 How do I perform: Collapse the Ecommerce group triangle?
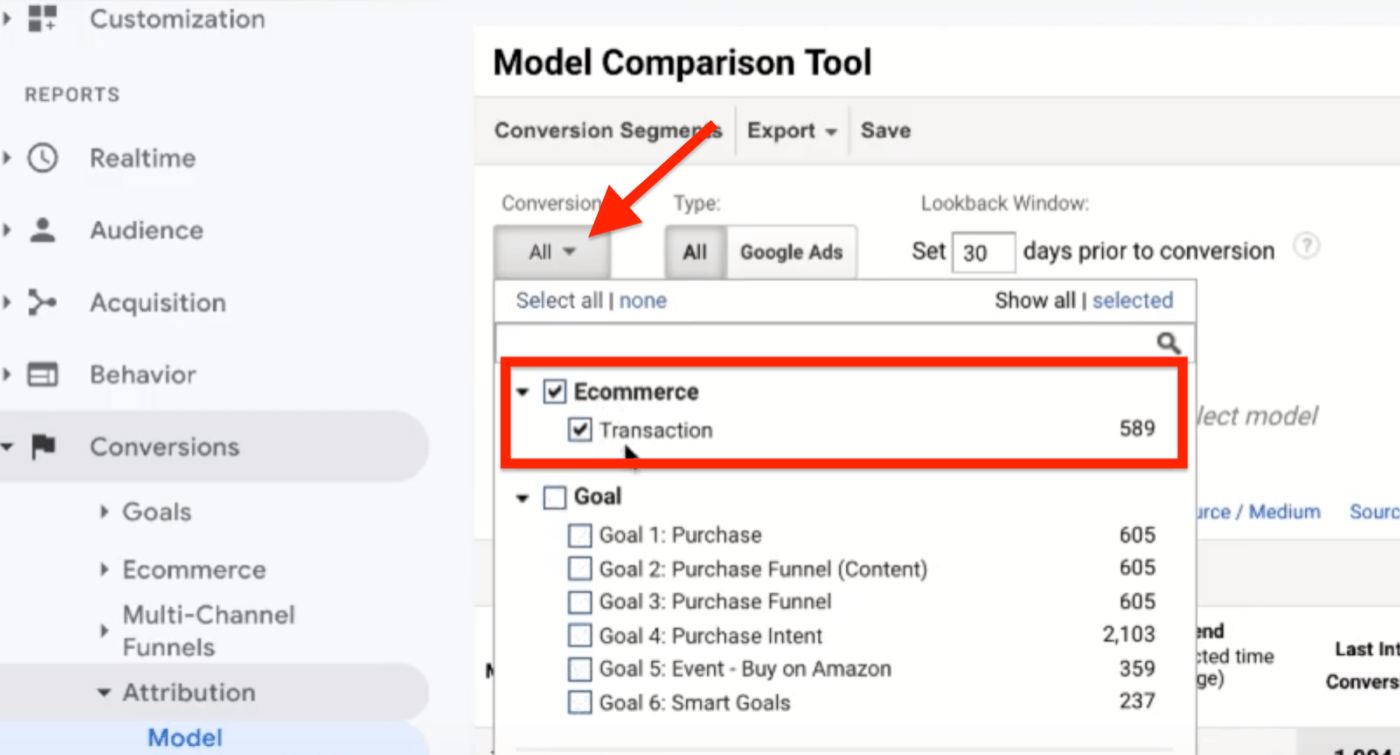tap(521, 392)
